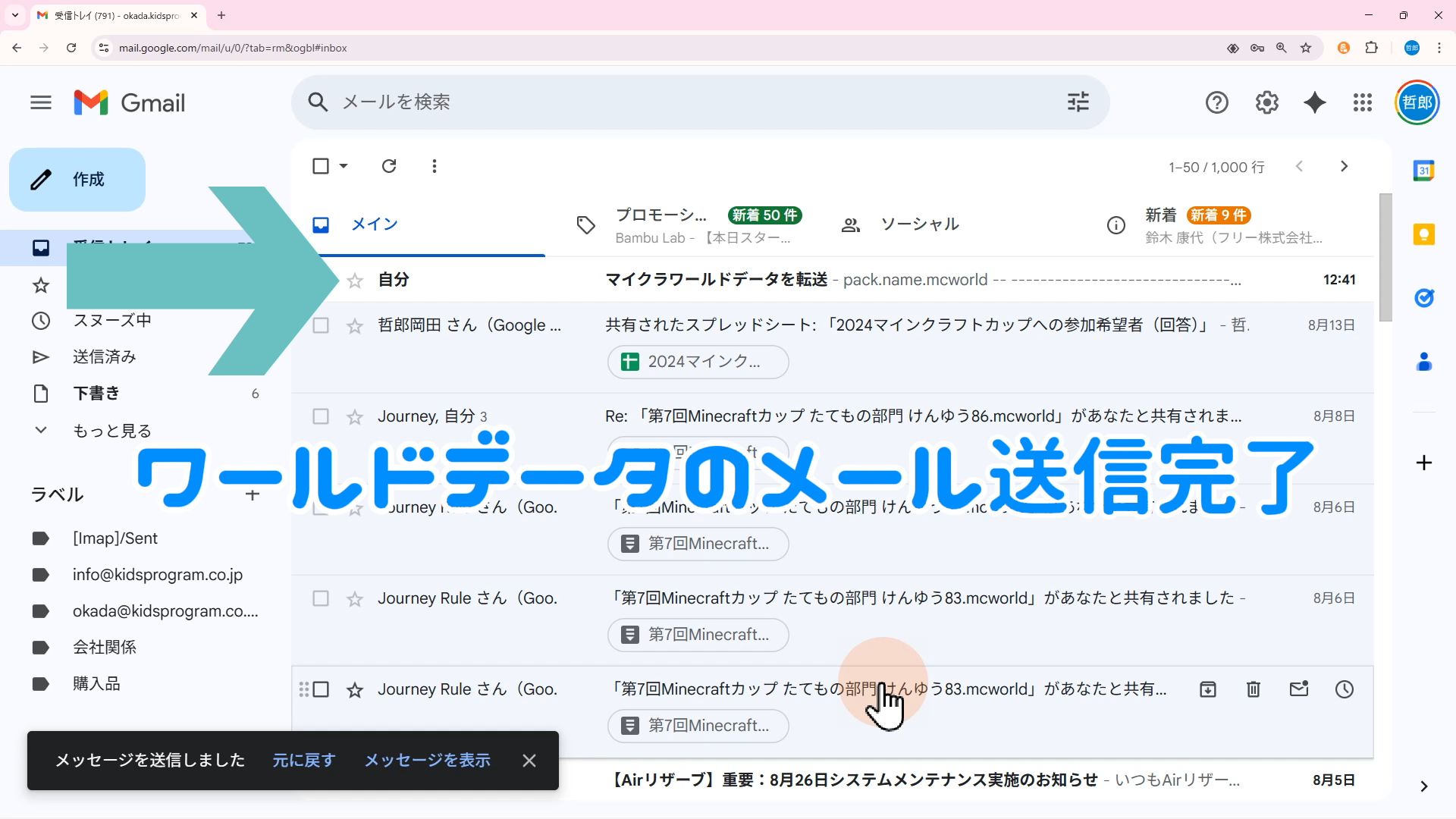Screen dimensions: 1456x819
Task: Expand the side panel chevron at bottom right
Action: [1423, 786]
